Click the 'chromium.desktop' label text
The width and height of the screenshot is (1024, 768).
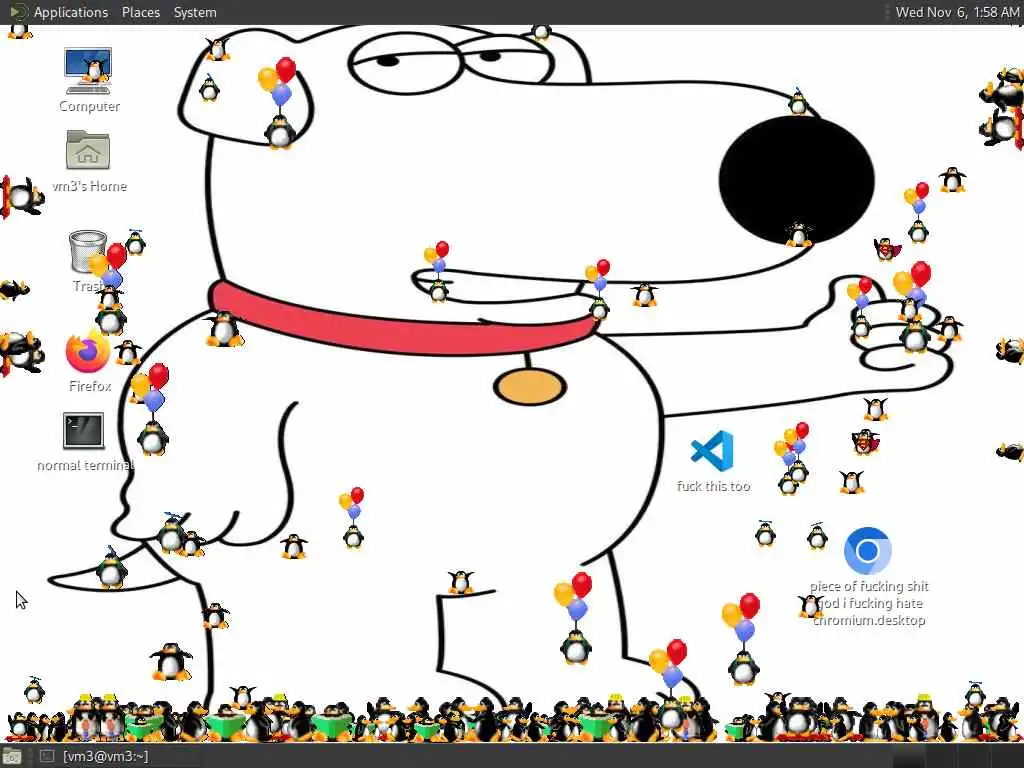pos(869,620)
